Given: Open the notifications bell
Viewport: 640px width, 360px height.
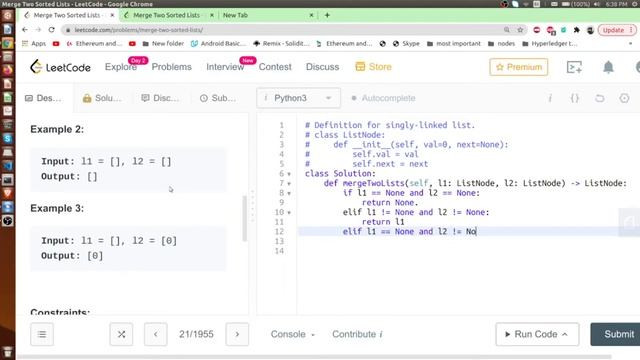Looking at the screenshot, I should pos(609,67).
